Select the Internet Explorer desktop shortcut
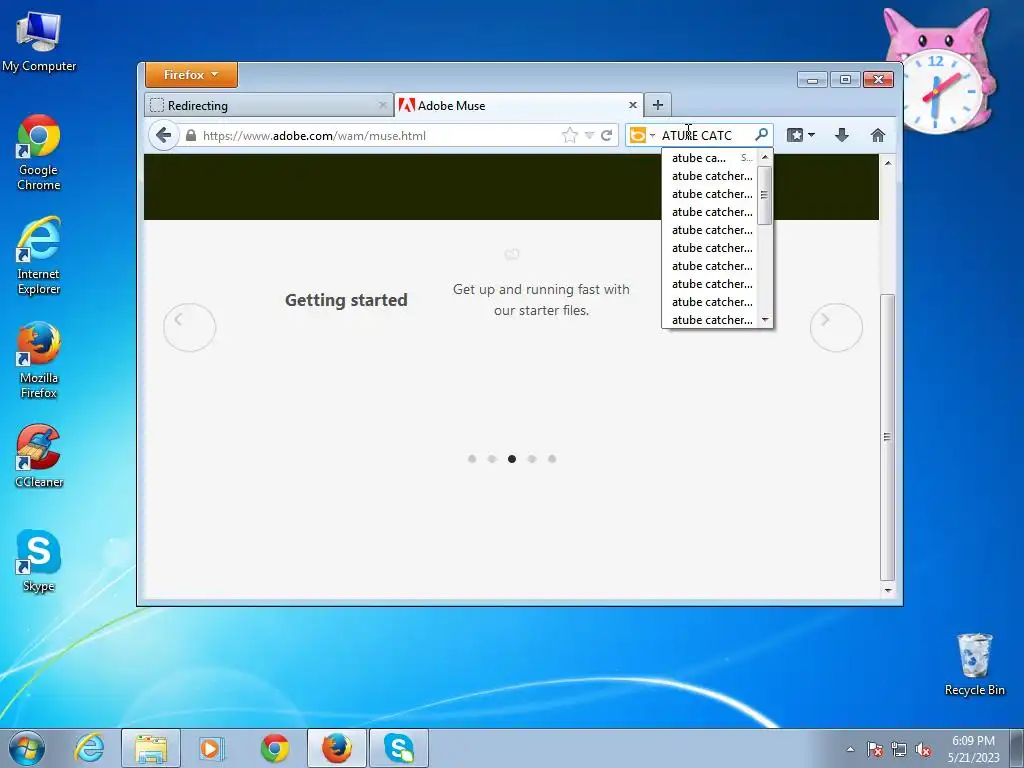Viewport: 1024px width, 768px height. [x=39, y=256]
